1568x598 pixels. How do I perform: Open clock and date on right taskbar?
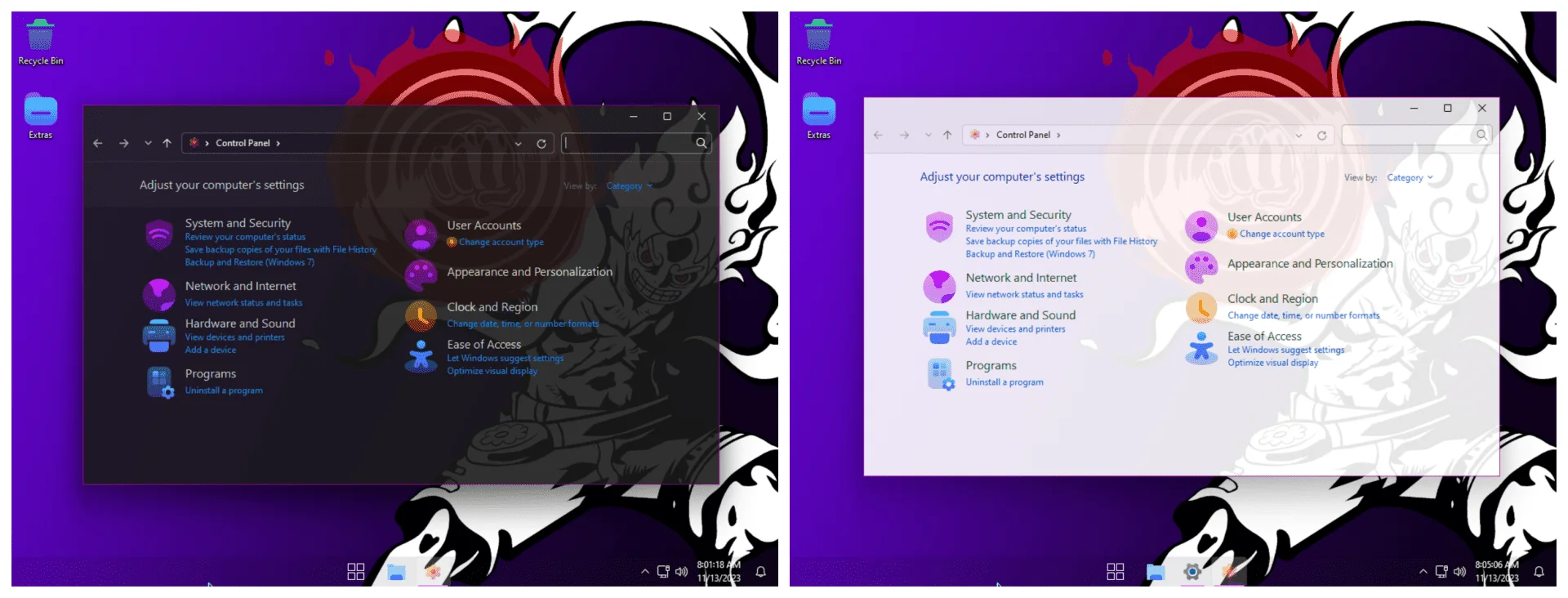(x=1497, y=571)
